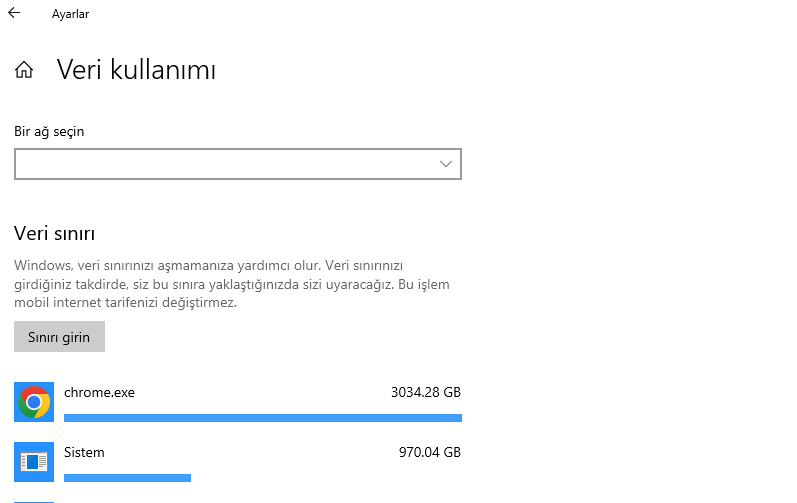
Task: Click the 'Veri sınırı' section heading
Action: point(55,234)
